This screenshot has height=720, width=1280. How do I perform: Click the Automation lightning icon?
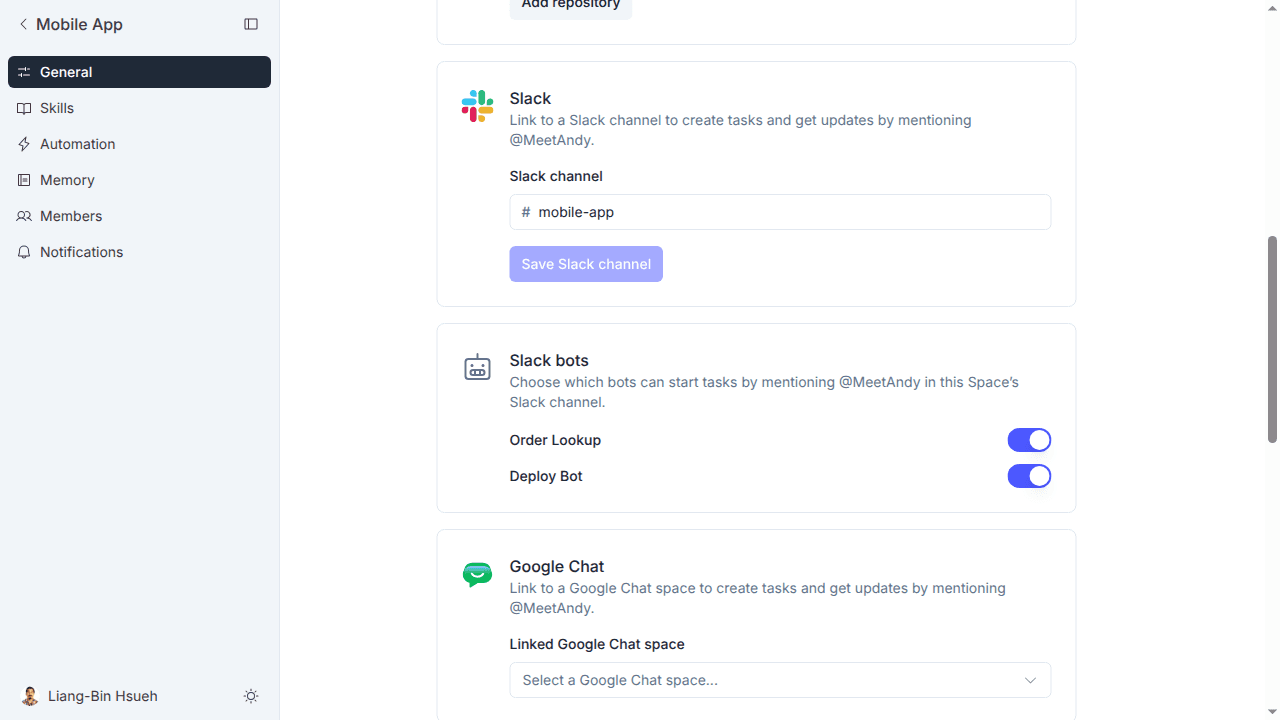[24, 144]
